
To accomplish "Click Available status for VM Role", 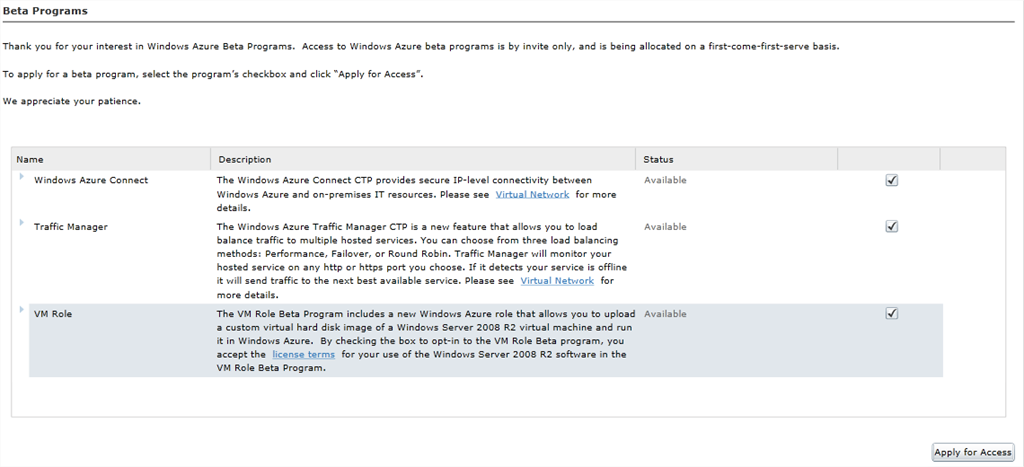I will (x=665, y=314).
